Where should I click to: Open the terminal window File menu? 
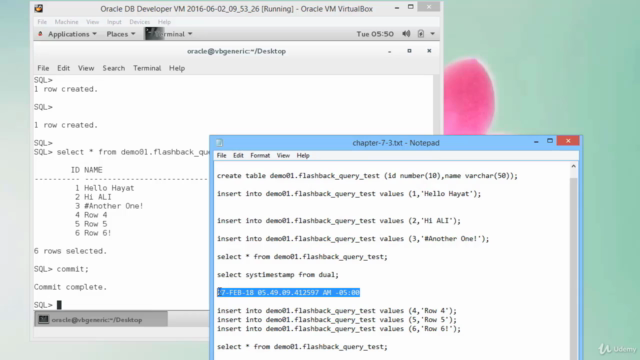point(43,68)
